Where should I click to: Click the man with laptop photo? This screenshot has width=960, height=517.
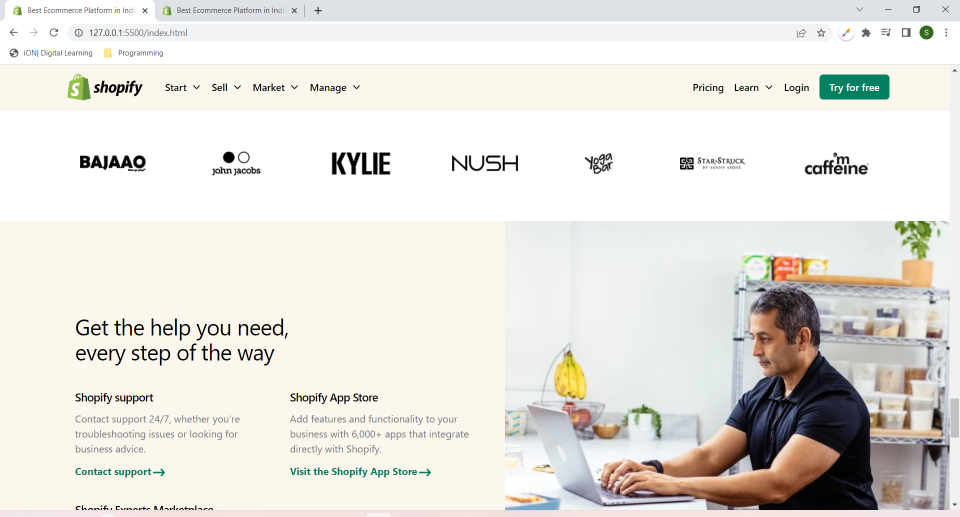coord(727,366)
